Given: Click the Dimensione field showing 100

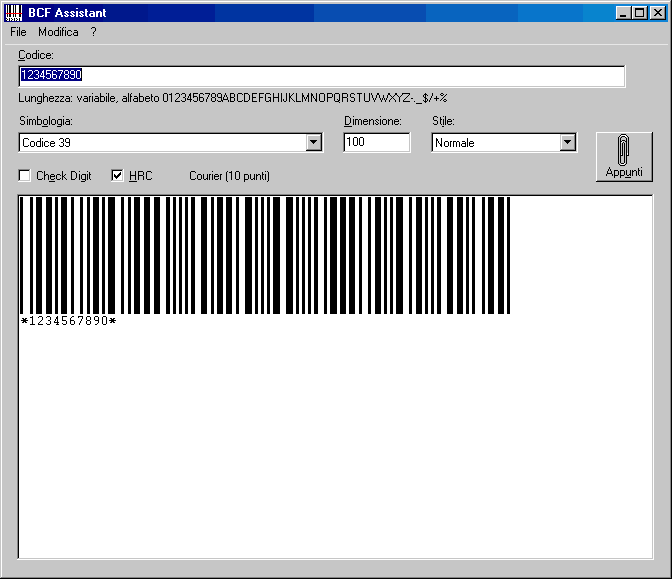Looking at the screenshot, I should pyautogui.click(x=376, y=143).
